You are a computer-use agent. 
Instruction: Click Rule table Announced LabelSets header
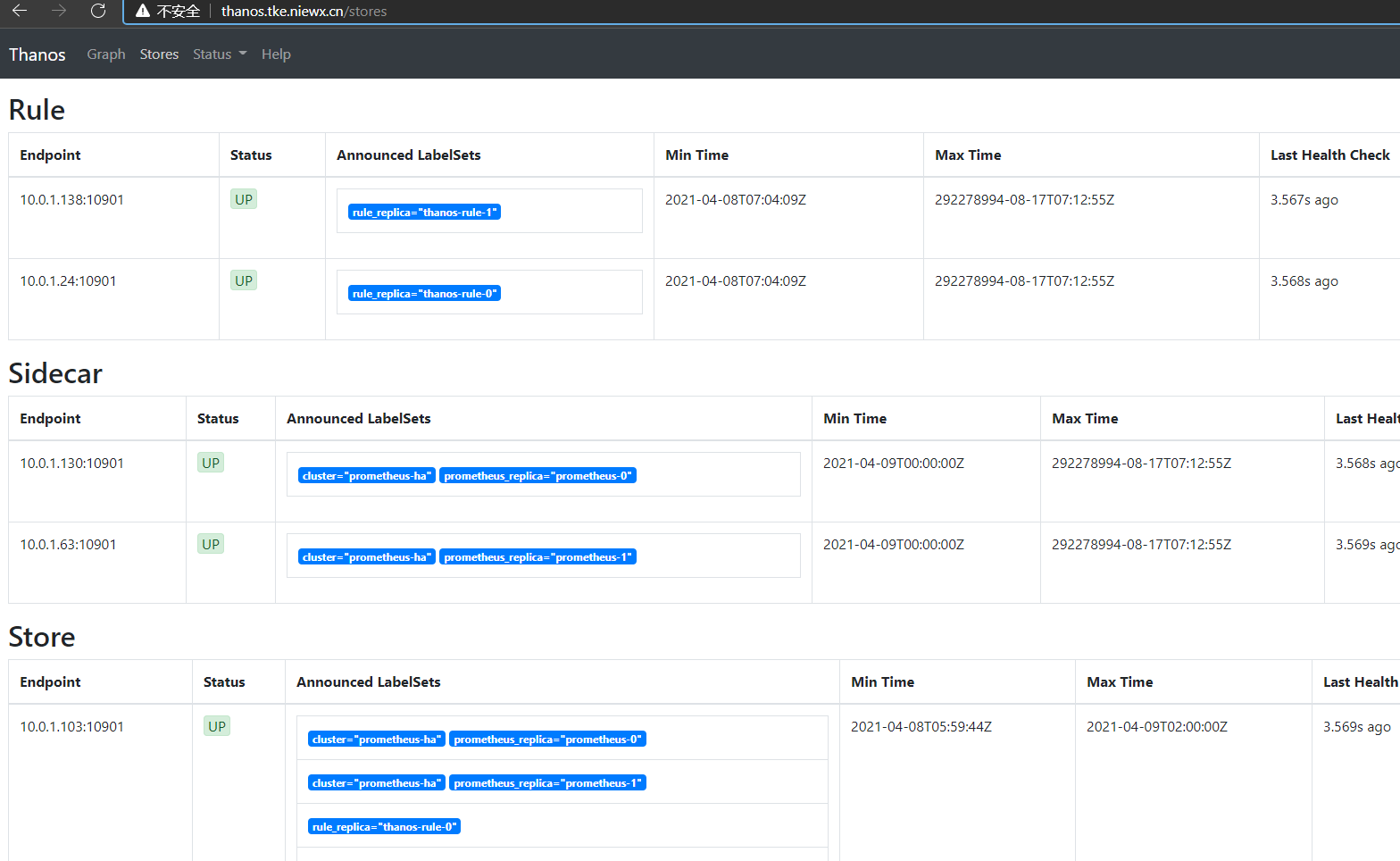[409, 155]
